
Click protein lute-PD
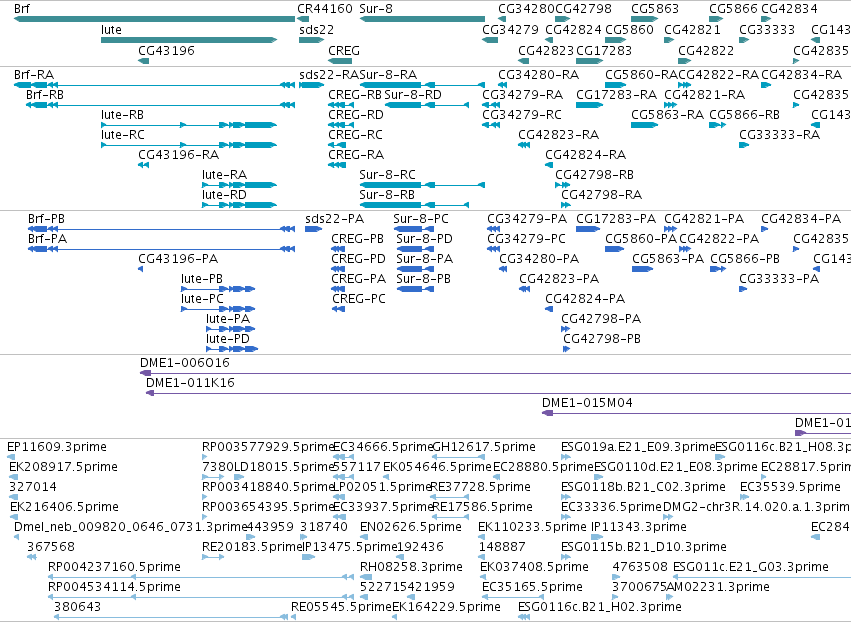click(232, 349)
